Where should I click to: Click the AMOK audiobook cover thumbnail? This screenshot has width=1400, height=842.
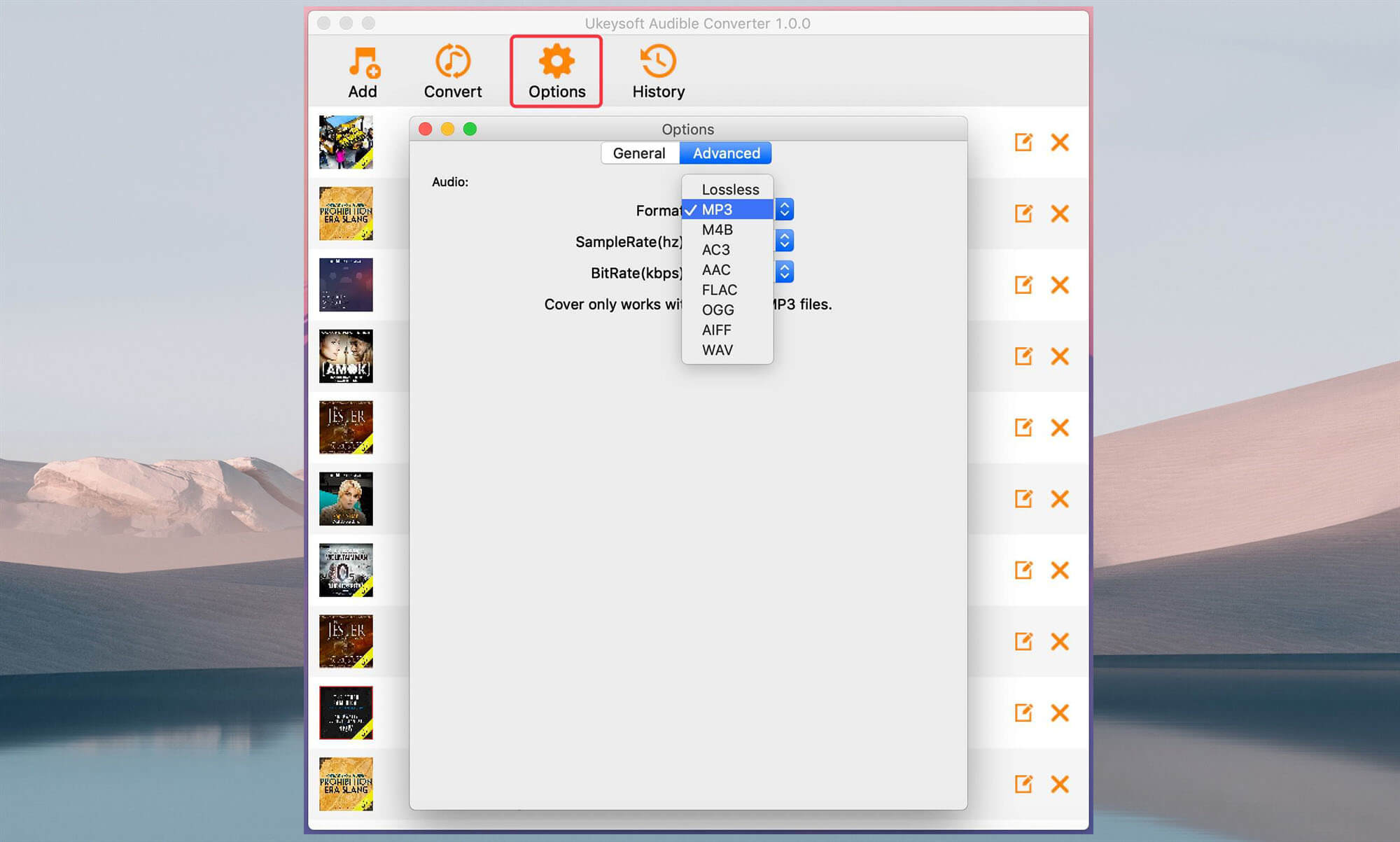(x=346, y=356)
